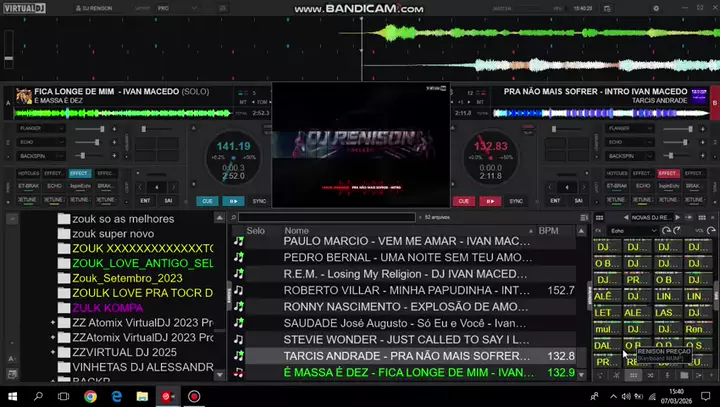Sort tracks by the Nome column header
This screenshot has height=407, width=720.
(297, 231)
